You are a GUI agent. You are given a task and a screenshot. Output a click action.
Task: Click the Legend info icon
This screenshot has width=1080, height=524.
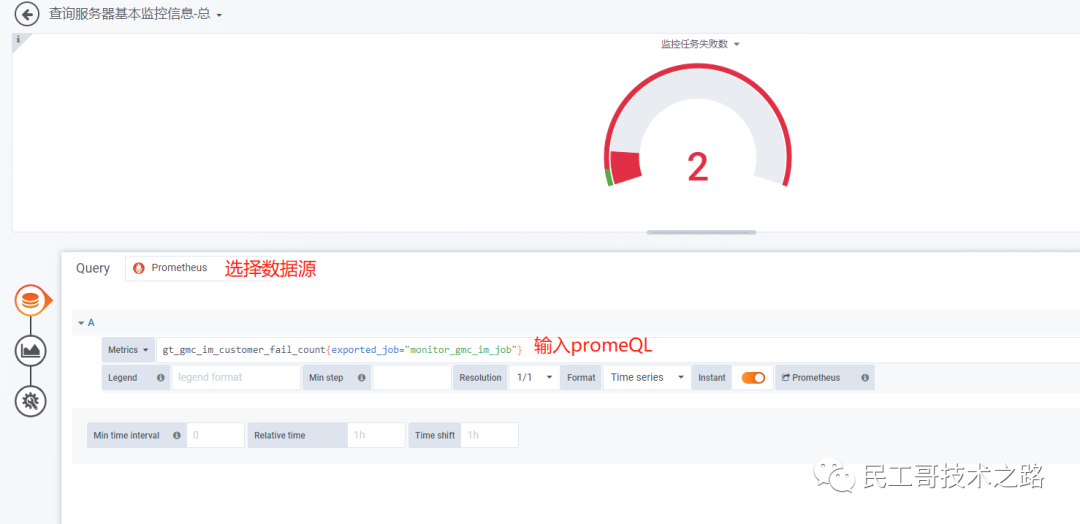[160, 378]
